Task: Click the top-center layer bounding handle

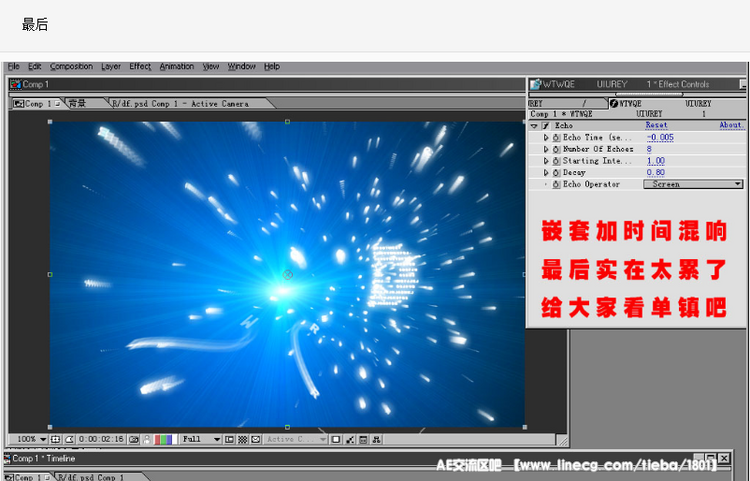Action: coord(287,122)
